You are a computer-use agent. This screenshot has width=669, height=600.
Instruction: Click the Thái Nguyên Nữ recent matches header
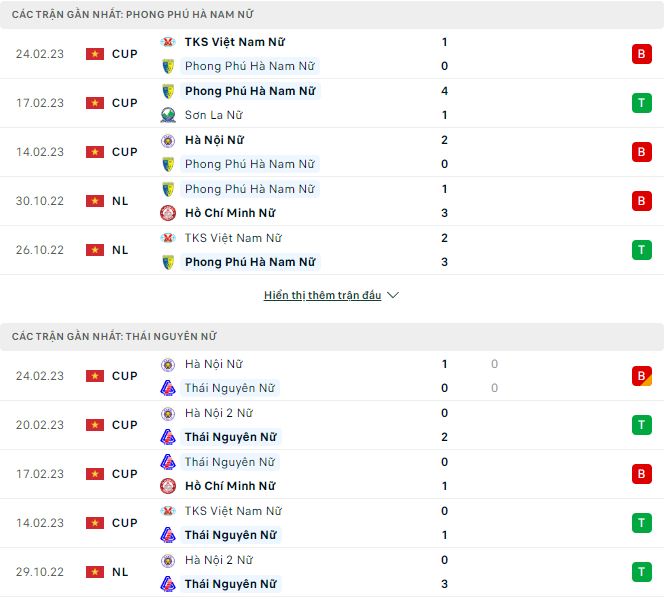(x=114, y=337)
